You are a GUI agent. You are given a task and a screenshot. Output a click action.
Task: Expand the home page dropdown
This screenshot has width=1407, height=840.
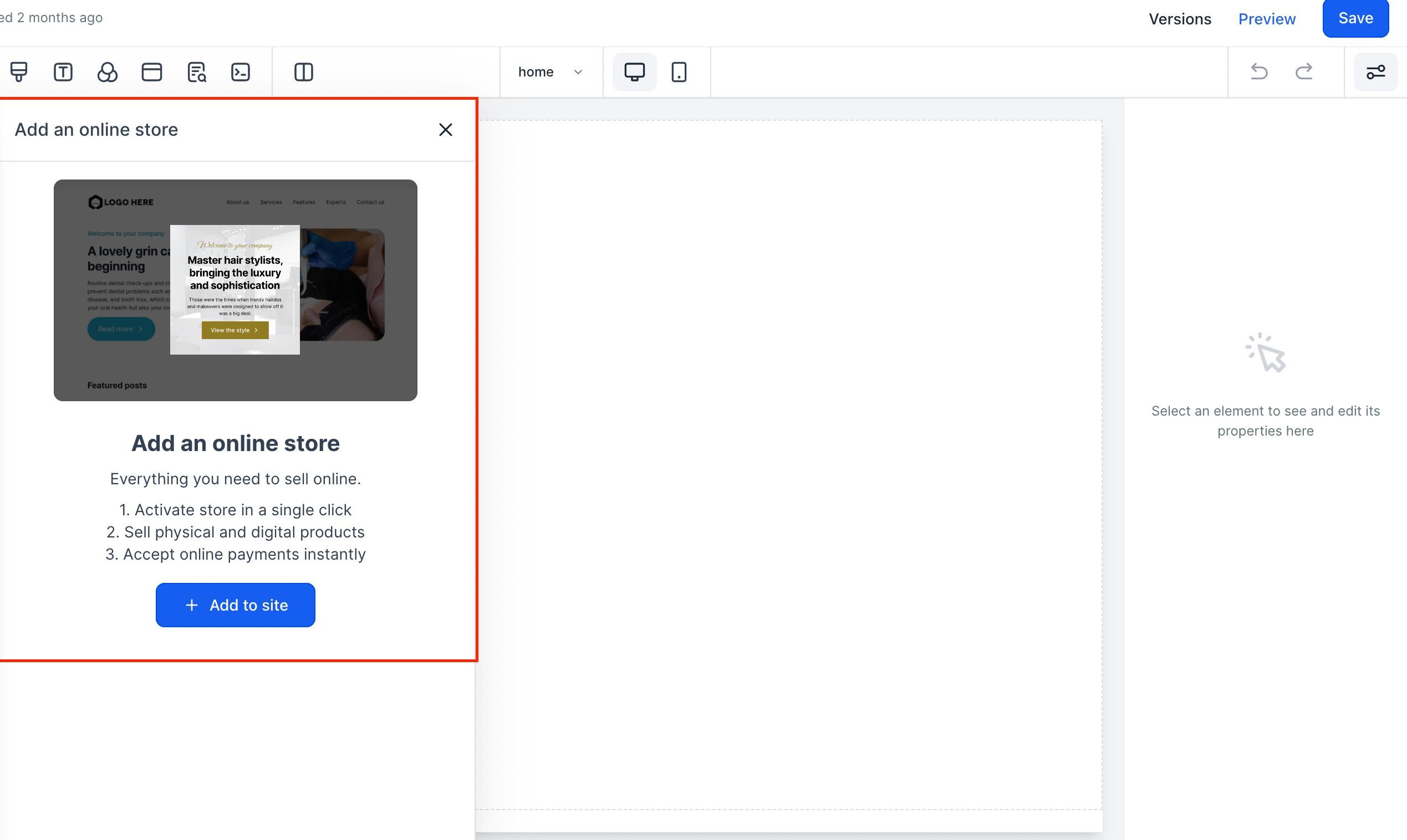point(550,72)
